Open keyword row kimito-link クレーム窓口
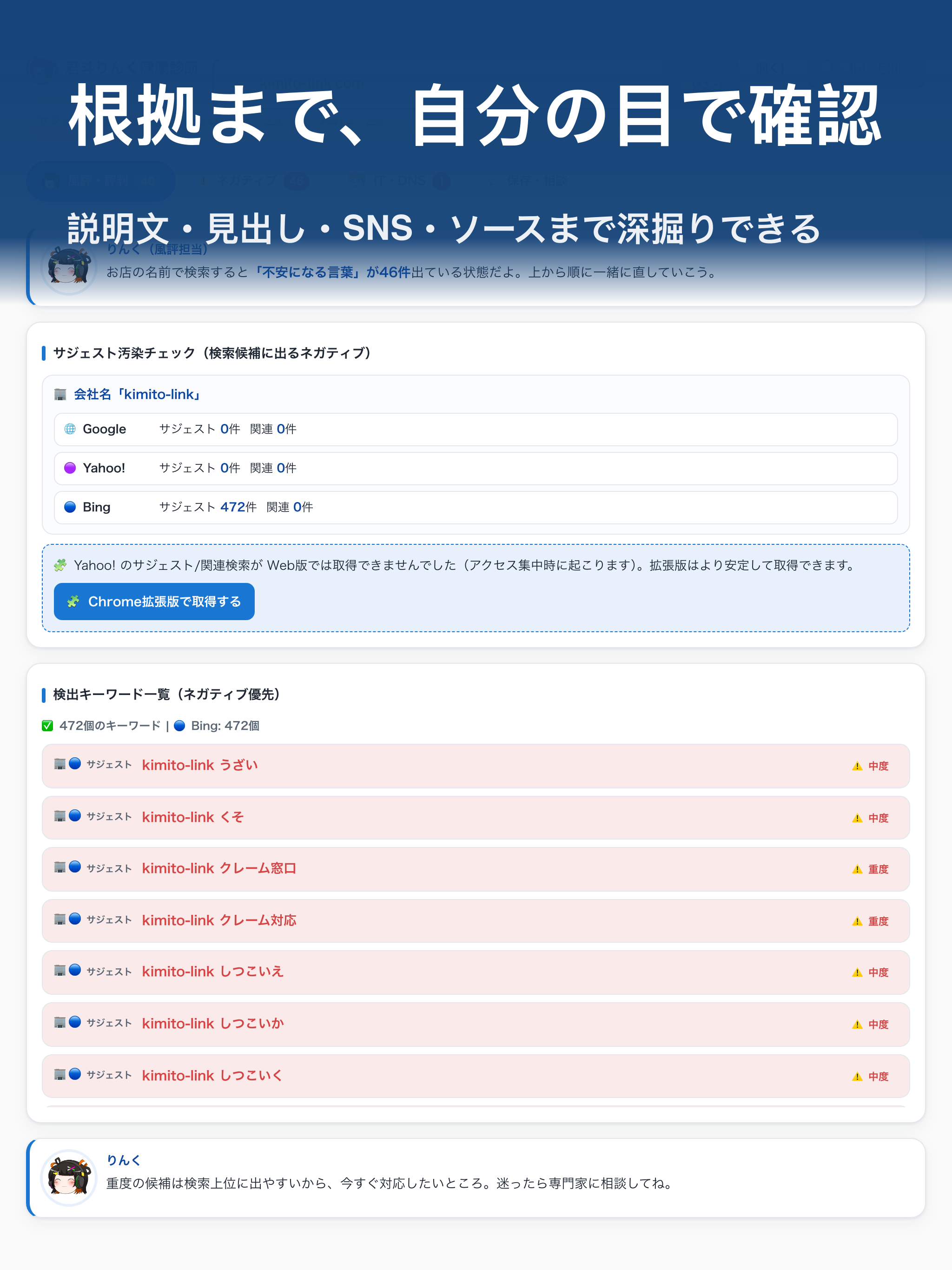This screenshot has width=952, height=1270. point(476,869)
